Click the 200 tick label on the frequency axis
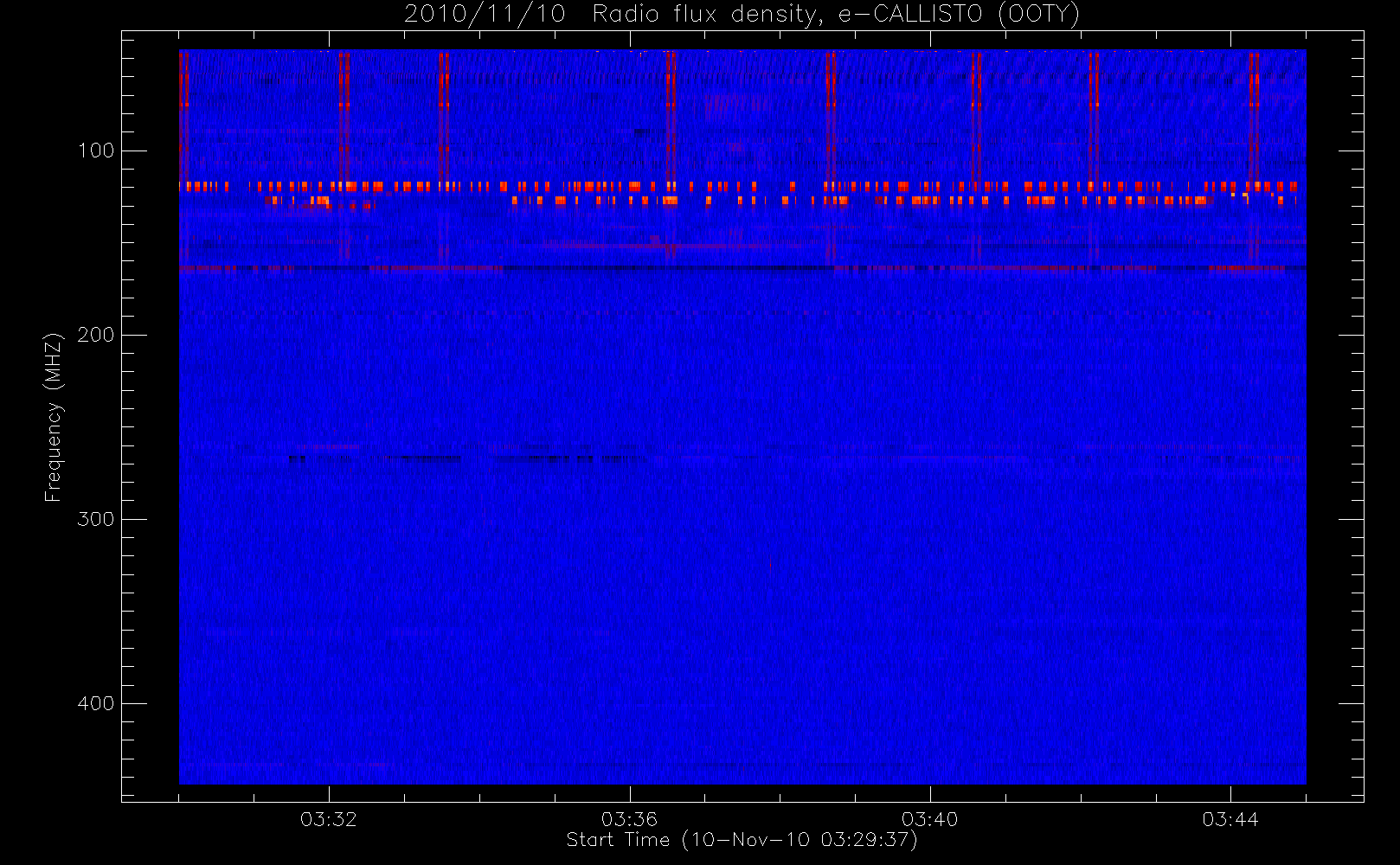This screenshot has width=1400, height=865. 96,335
